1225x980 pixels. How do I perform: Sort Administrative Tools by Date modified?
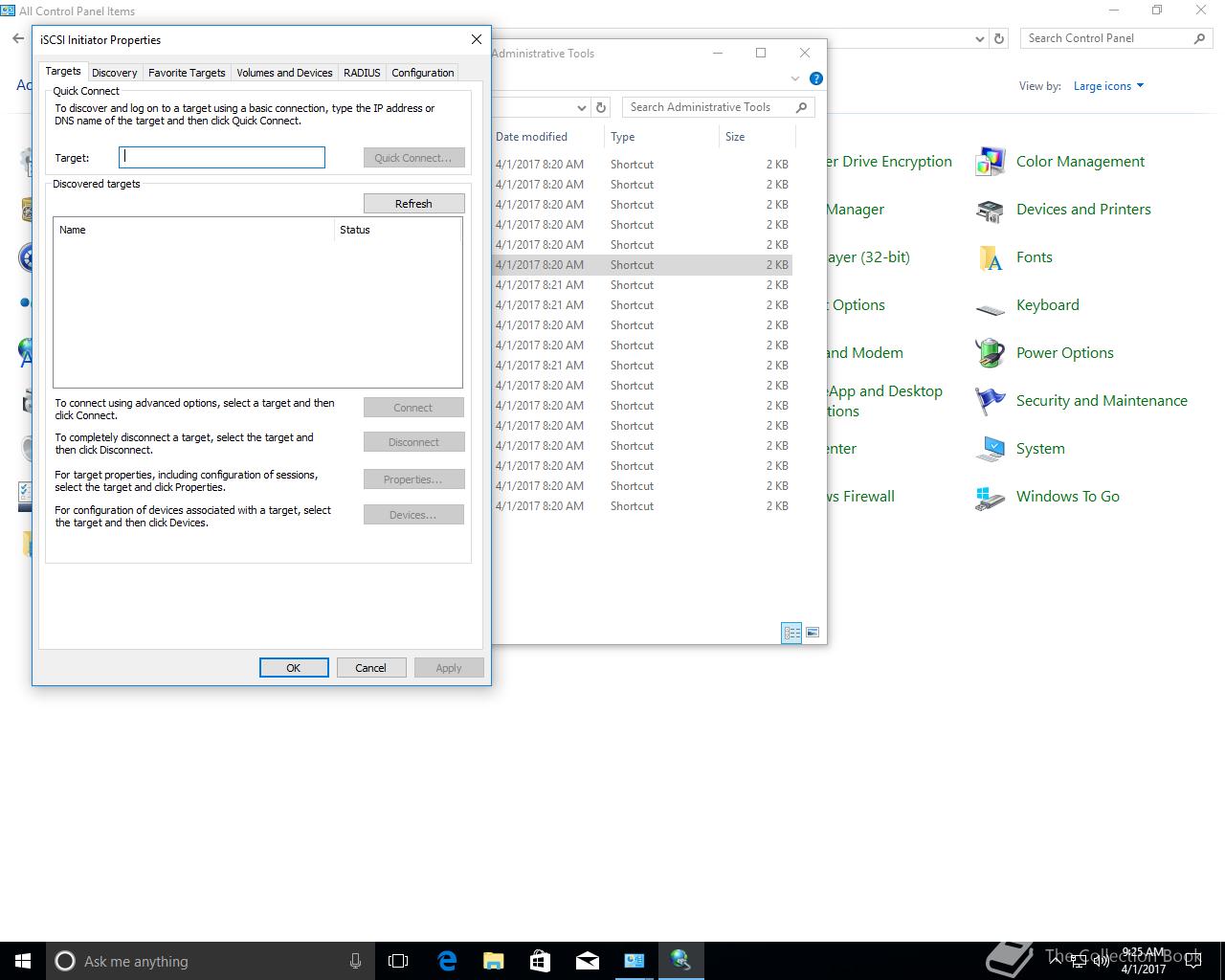pyautogui.click(x=547, y=137)
